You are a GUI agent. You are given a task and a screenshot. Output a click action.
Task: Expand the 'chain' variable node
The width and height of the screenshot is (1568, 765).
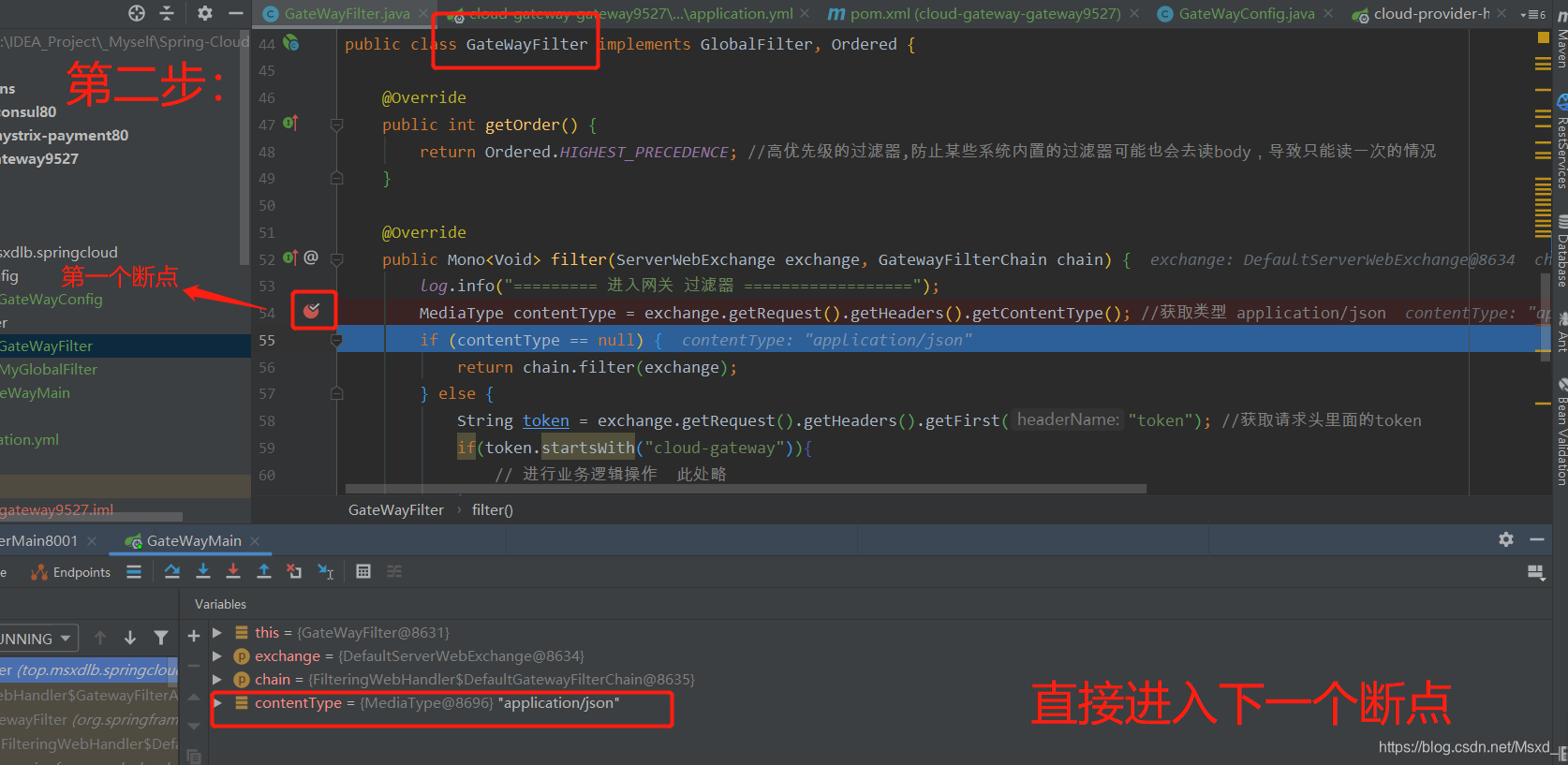(217, 680)
